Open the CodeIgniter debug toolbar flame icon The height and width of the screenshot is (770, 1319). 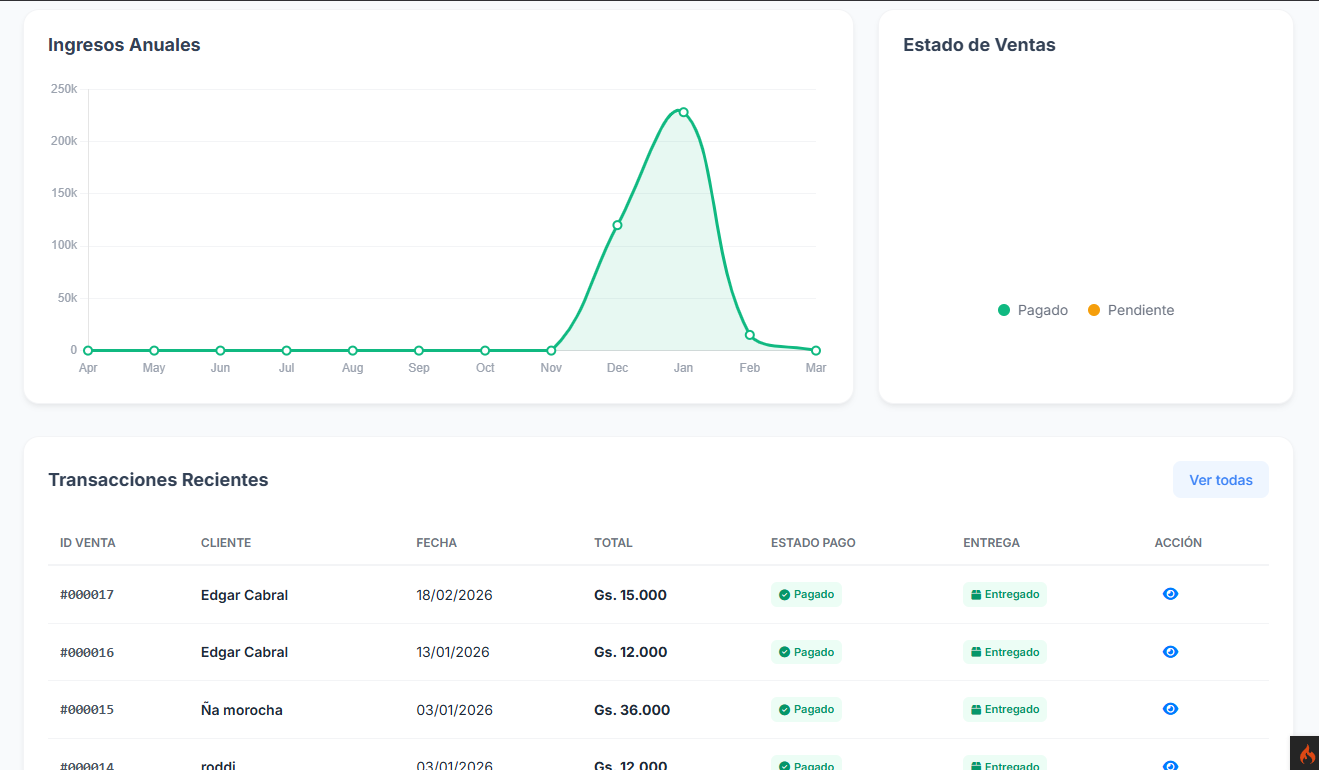(x=1306, y=754)
